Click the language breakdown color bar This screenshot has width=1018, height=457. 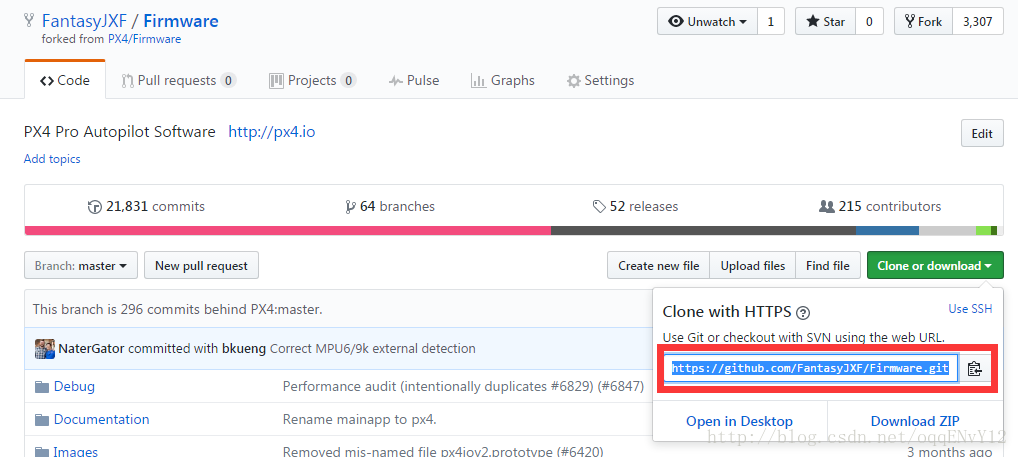tap(514, 230)
